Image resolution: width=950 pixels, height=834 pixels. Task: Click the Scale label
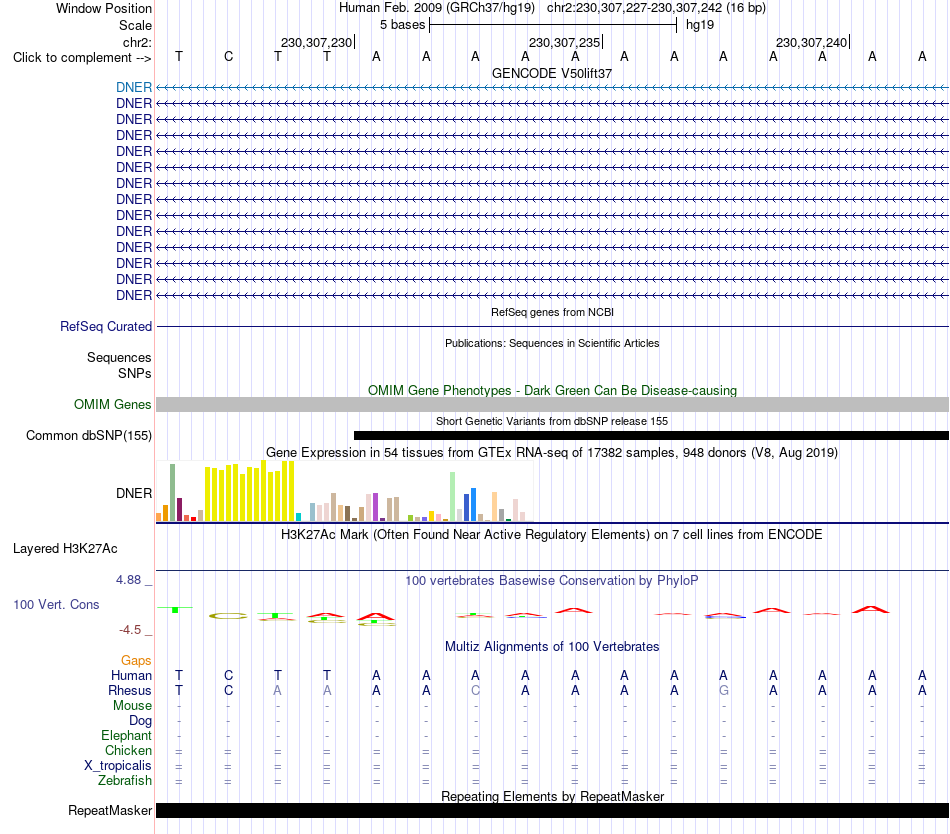(135, 25)
